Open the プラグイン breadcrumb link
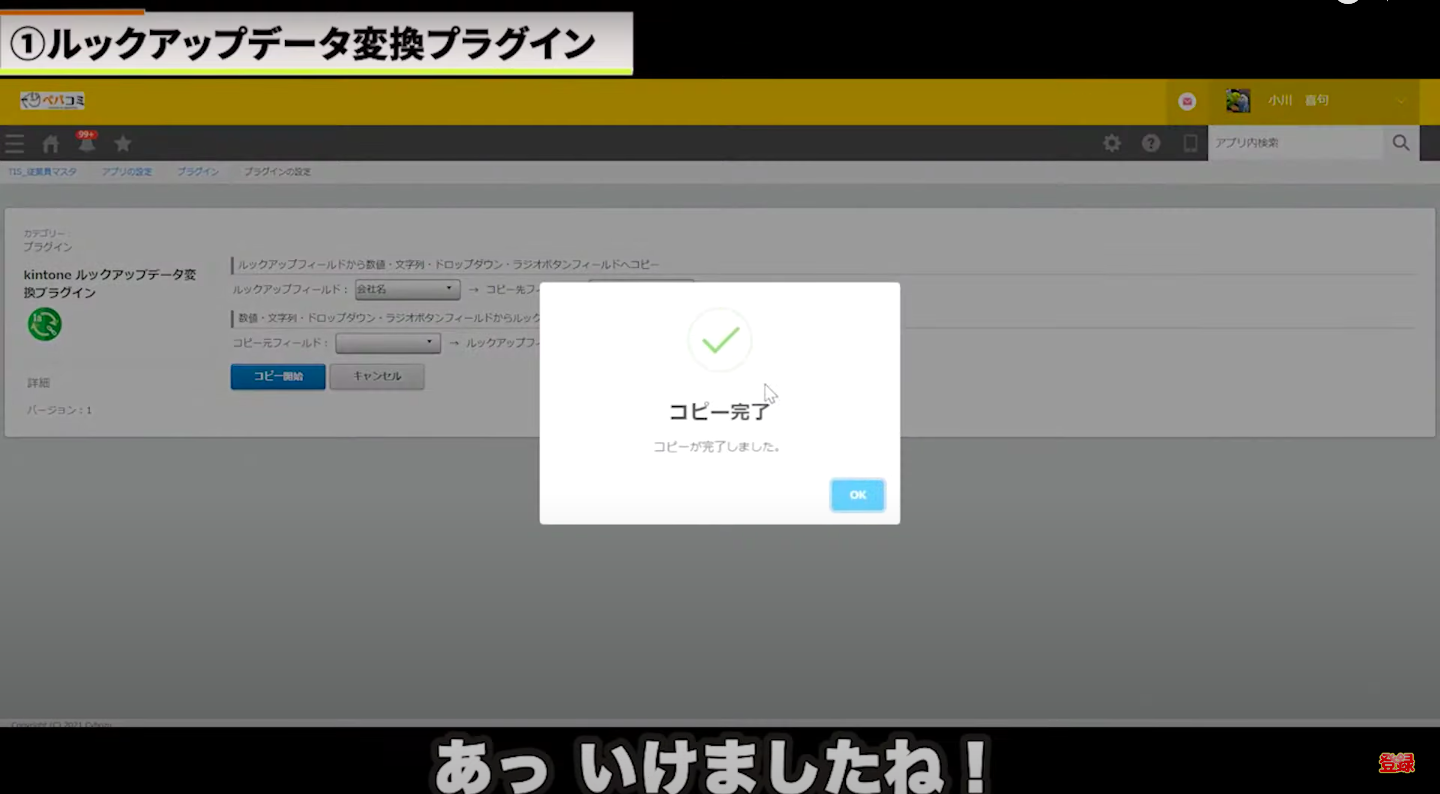The width and height of the screenshot is (1440, 794). (x=198, y=172)
